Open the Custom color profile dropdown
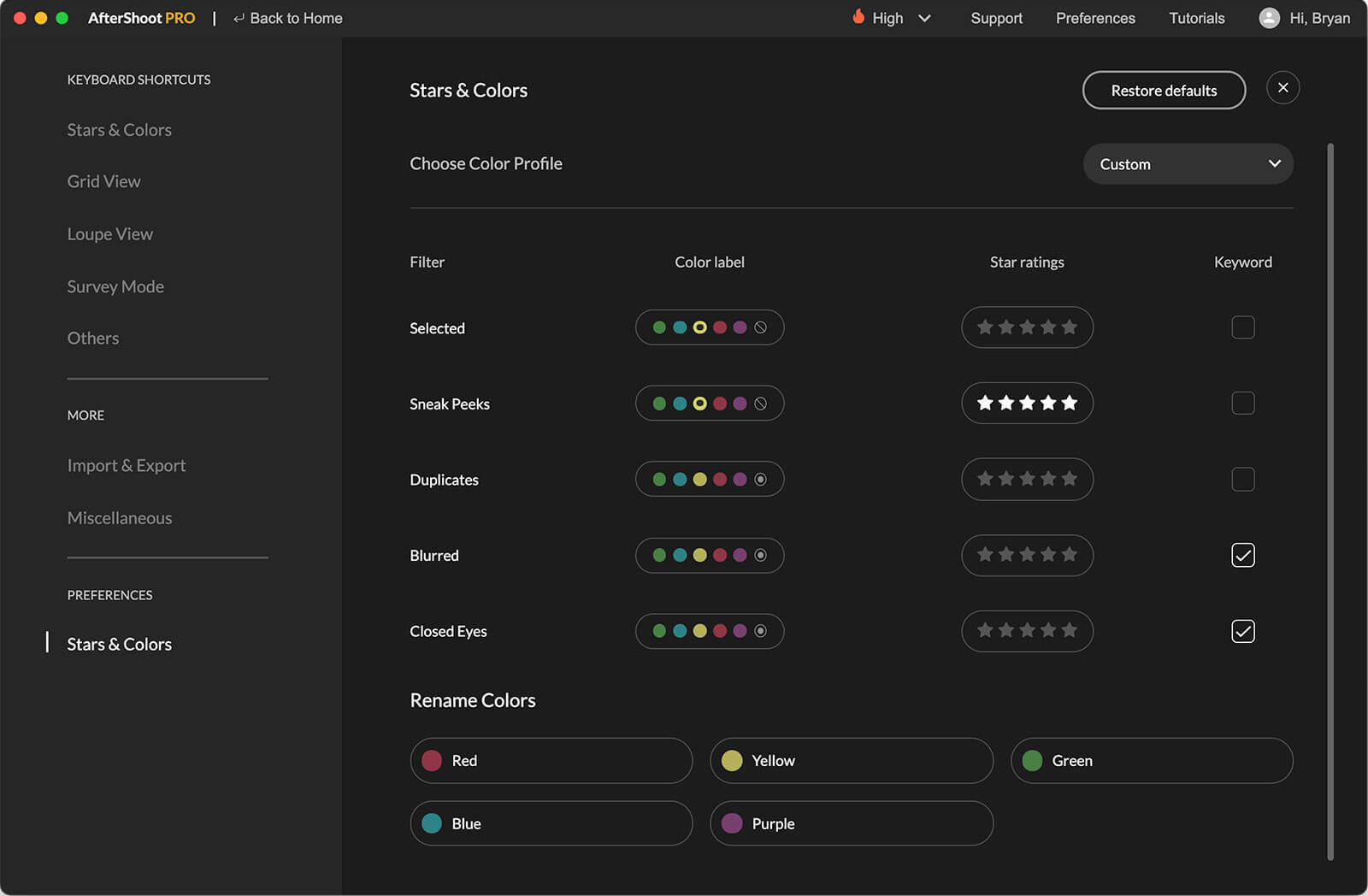The height and width of the screenshot is (896, 1368). click(x=1188, y=164)
